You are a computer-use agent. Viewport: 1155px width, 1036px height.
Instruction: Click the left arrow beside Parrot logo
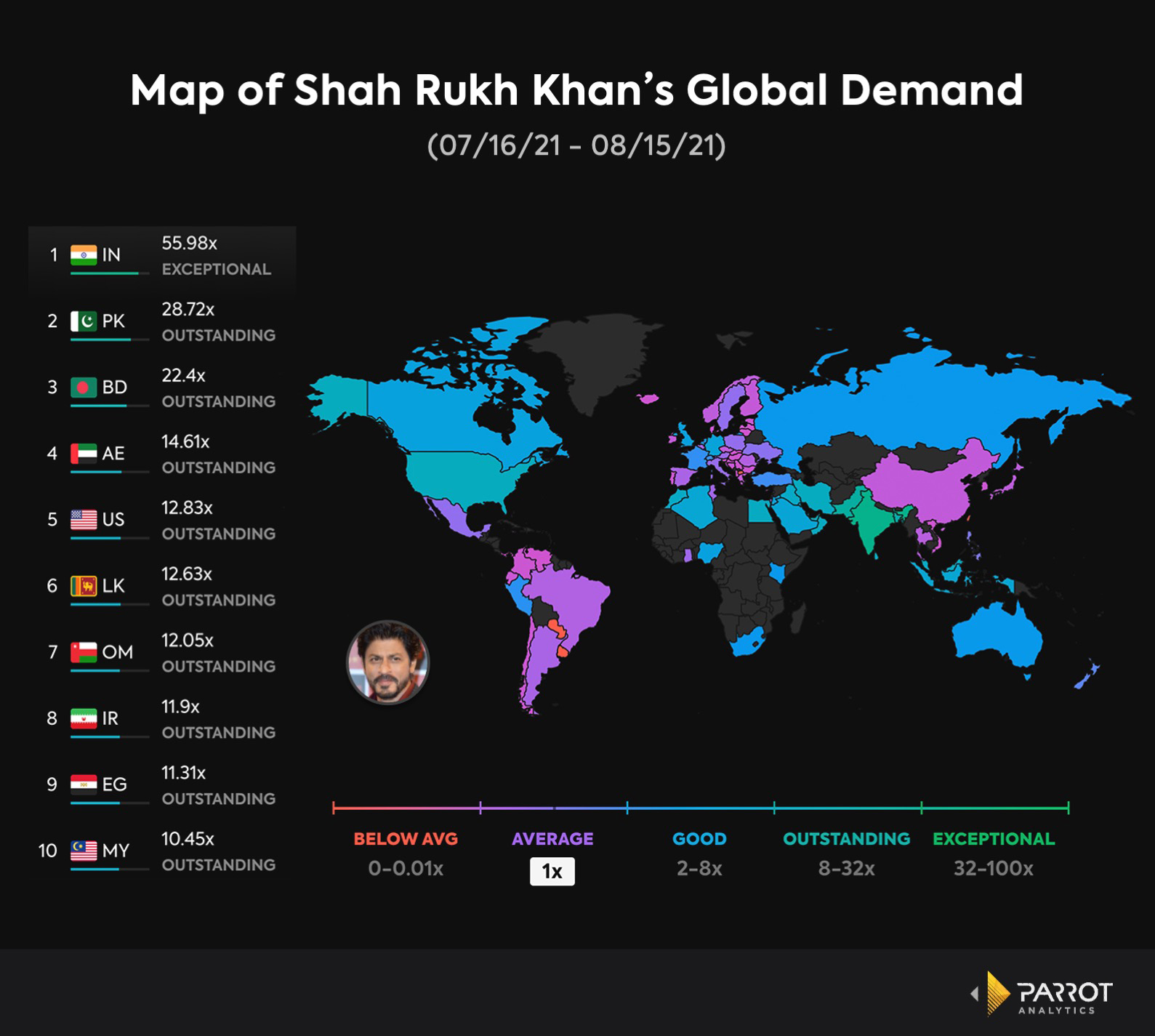[x=975, y=994]
